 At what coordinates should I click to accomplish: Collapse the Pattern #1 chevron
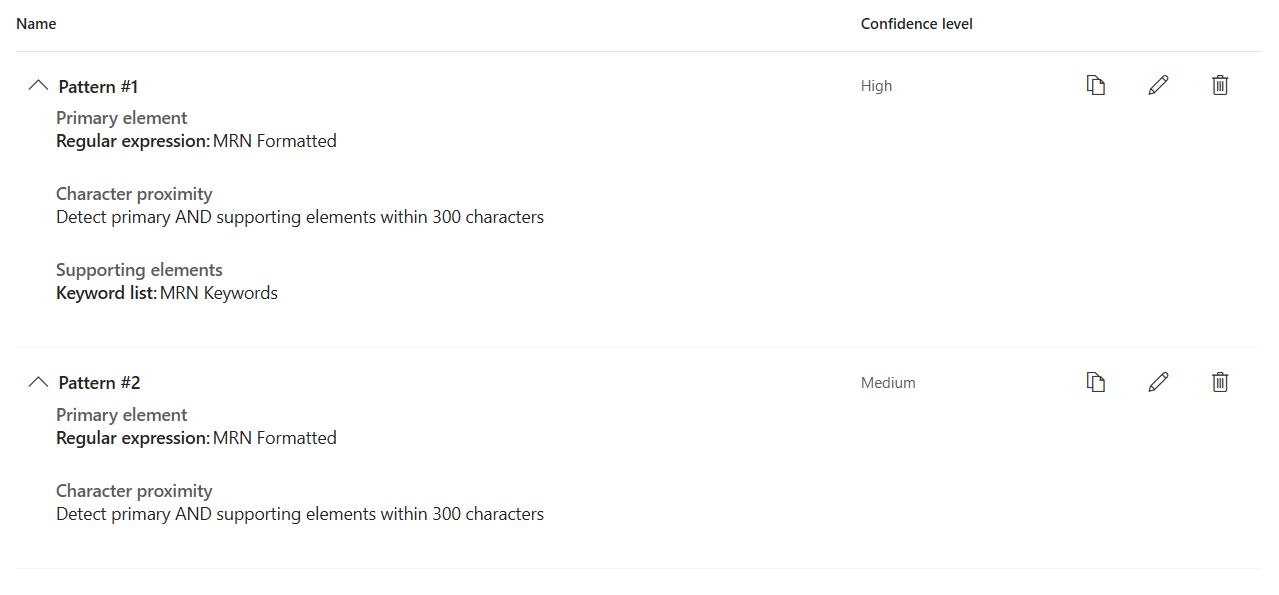point(38,86)
